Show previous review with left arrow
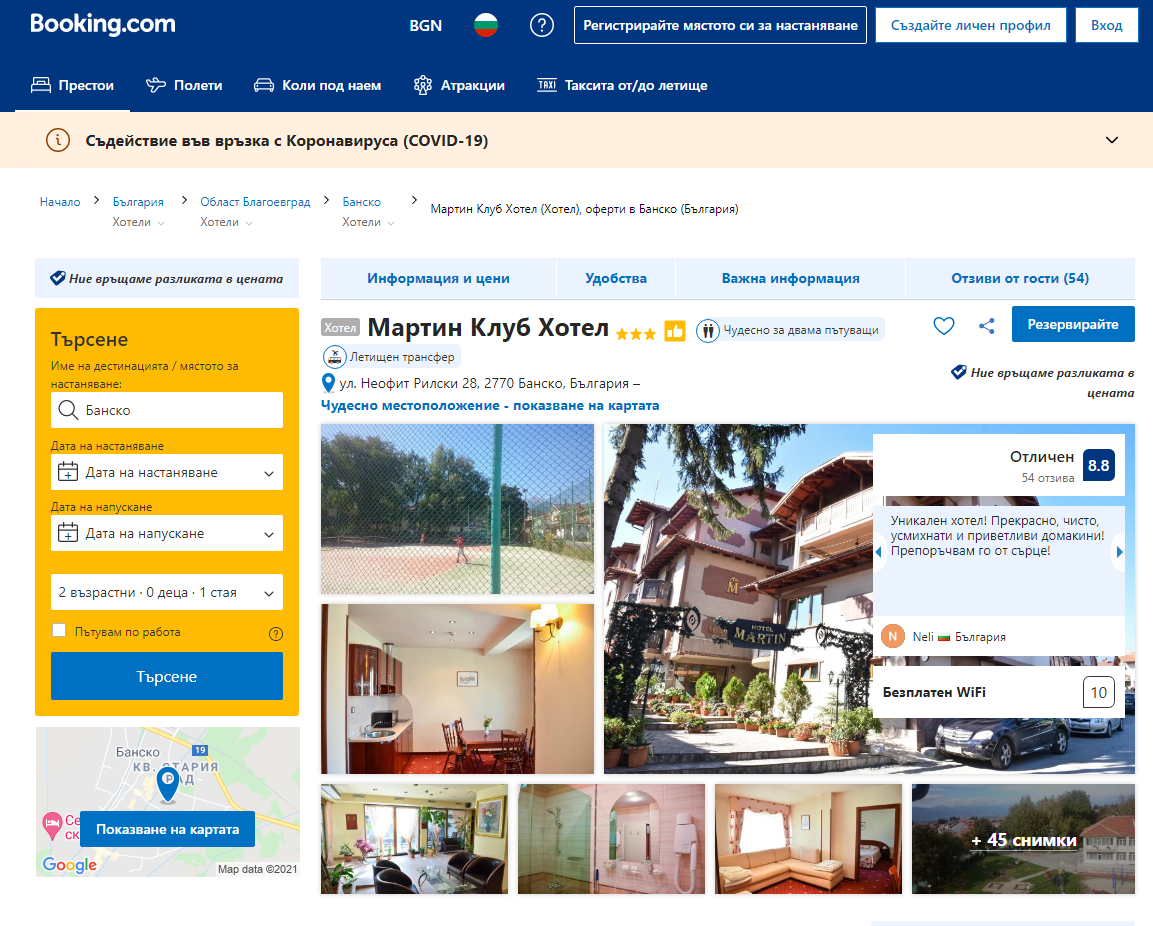The height and width of the screenshot is (926, 1153). [x=879, y=552]
